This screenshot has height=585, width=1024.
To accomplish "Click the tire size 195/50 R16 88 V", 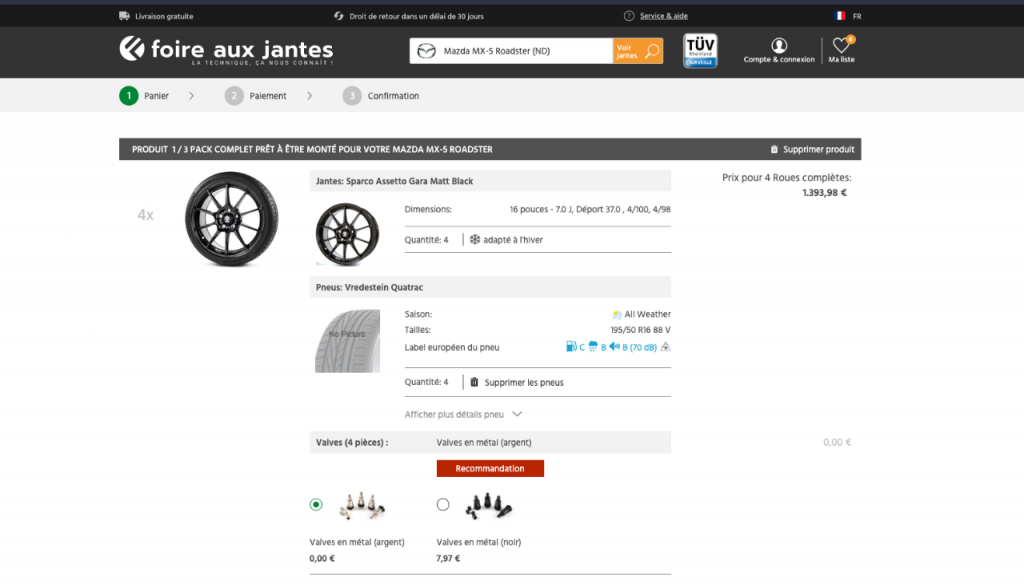I will point(640,330).
